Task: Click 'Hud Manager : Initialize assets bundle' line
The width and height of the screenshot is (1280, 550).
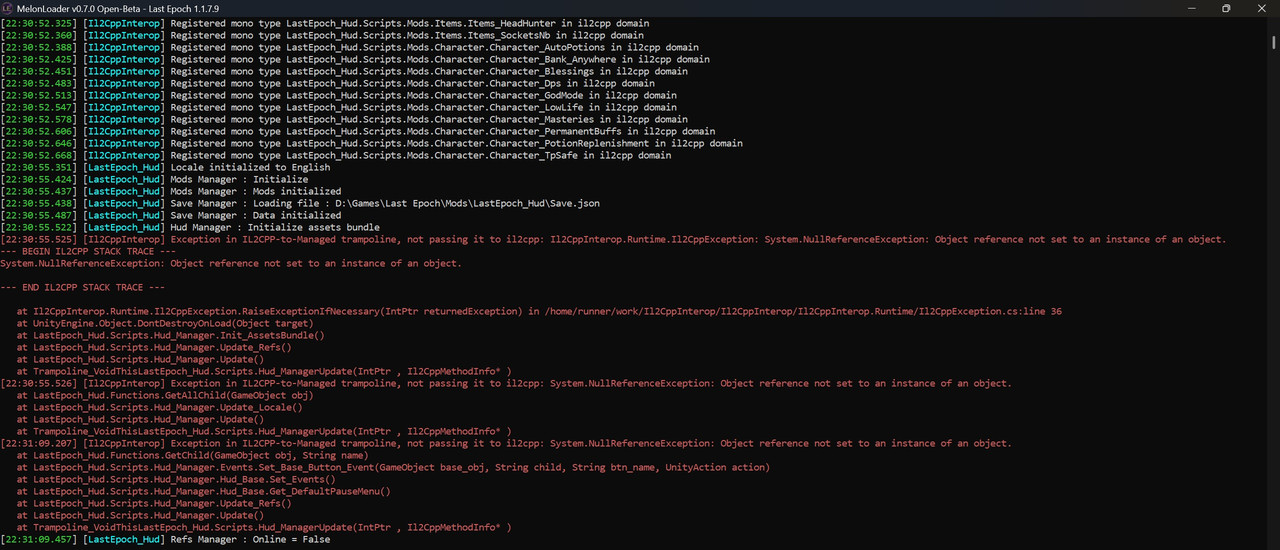Action: pos(190,227)
